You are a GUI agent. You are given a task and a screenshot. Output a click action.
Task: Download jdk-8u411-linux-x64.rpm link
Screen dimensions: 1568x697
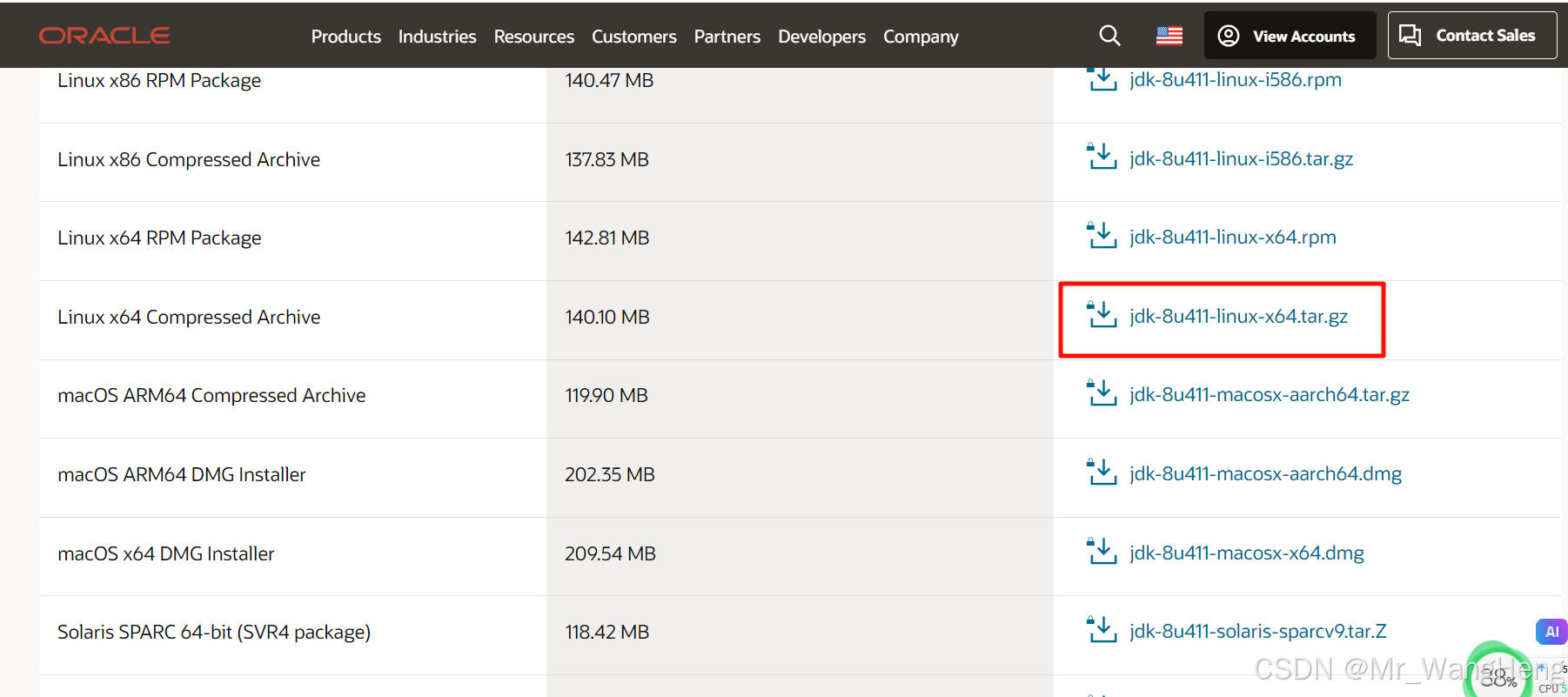click(1233, 238)
